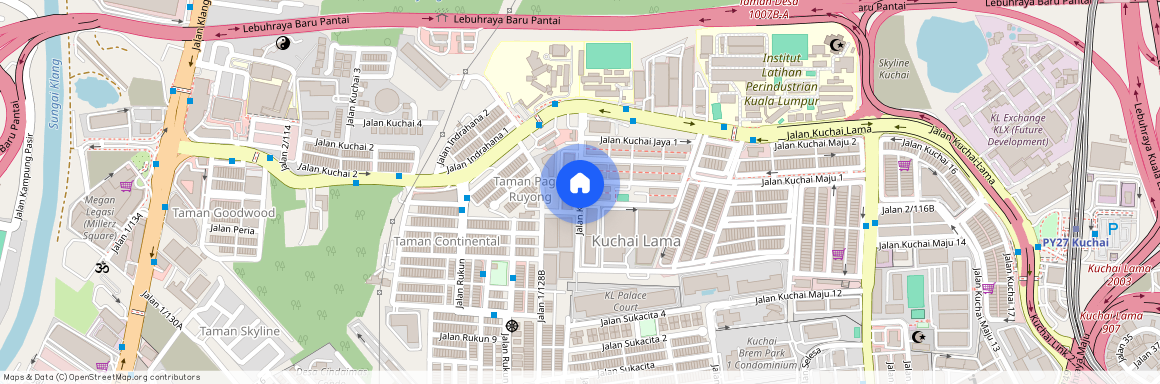Click the Jalan Kuchai 4 street label
This screenshot has height=384, width=1160.
pos(392,123)
